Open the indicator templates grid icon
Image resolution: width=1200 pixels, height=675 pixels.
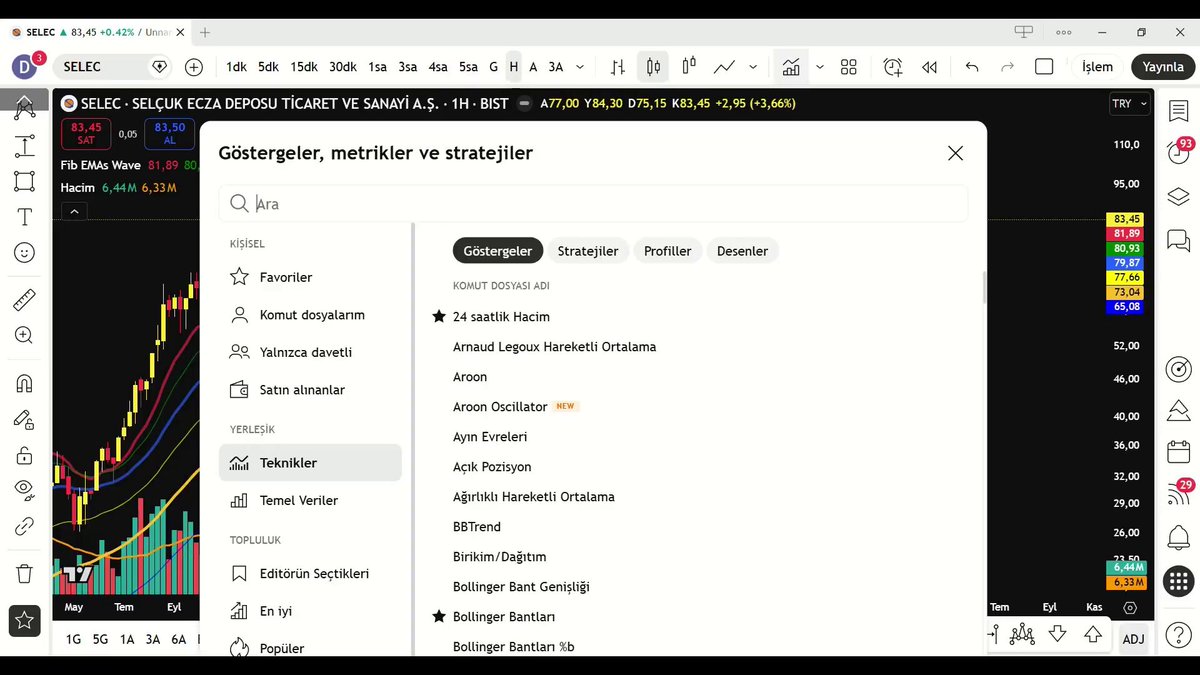pyautogui.click(x=849, y=67)
